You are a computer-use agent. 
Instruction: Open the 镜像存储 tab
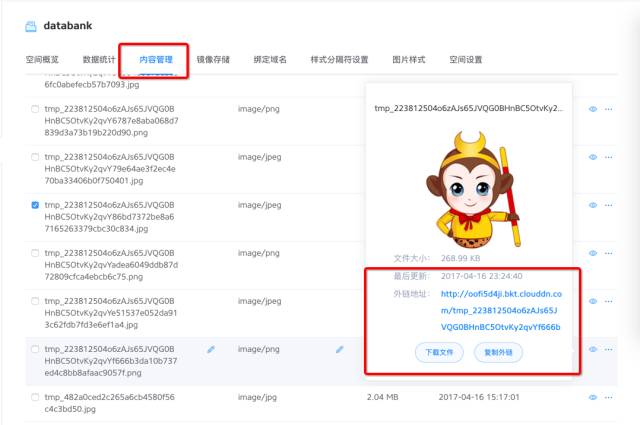(x=213, y=60)
